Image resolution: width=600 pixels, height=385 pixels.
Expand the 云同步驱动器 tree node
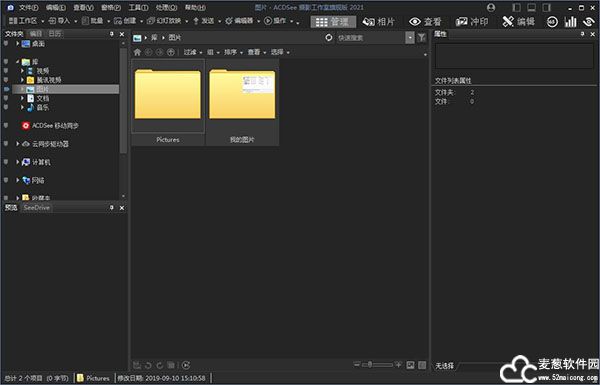17,144
